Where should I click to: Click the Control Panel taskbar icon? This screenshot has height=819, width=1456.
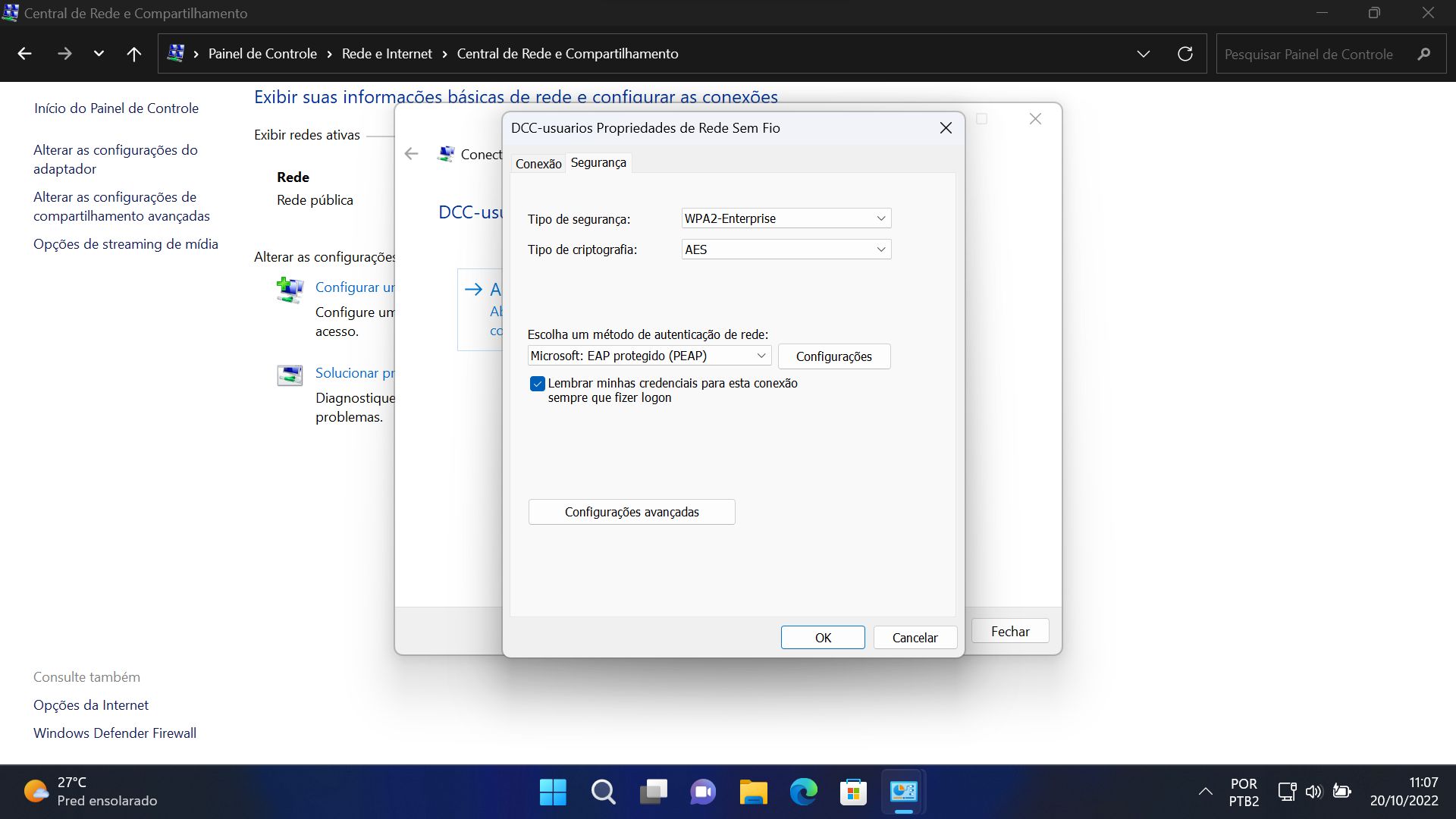click(903, 792)
